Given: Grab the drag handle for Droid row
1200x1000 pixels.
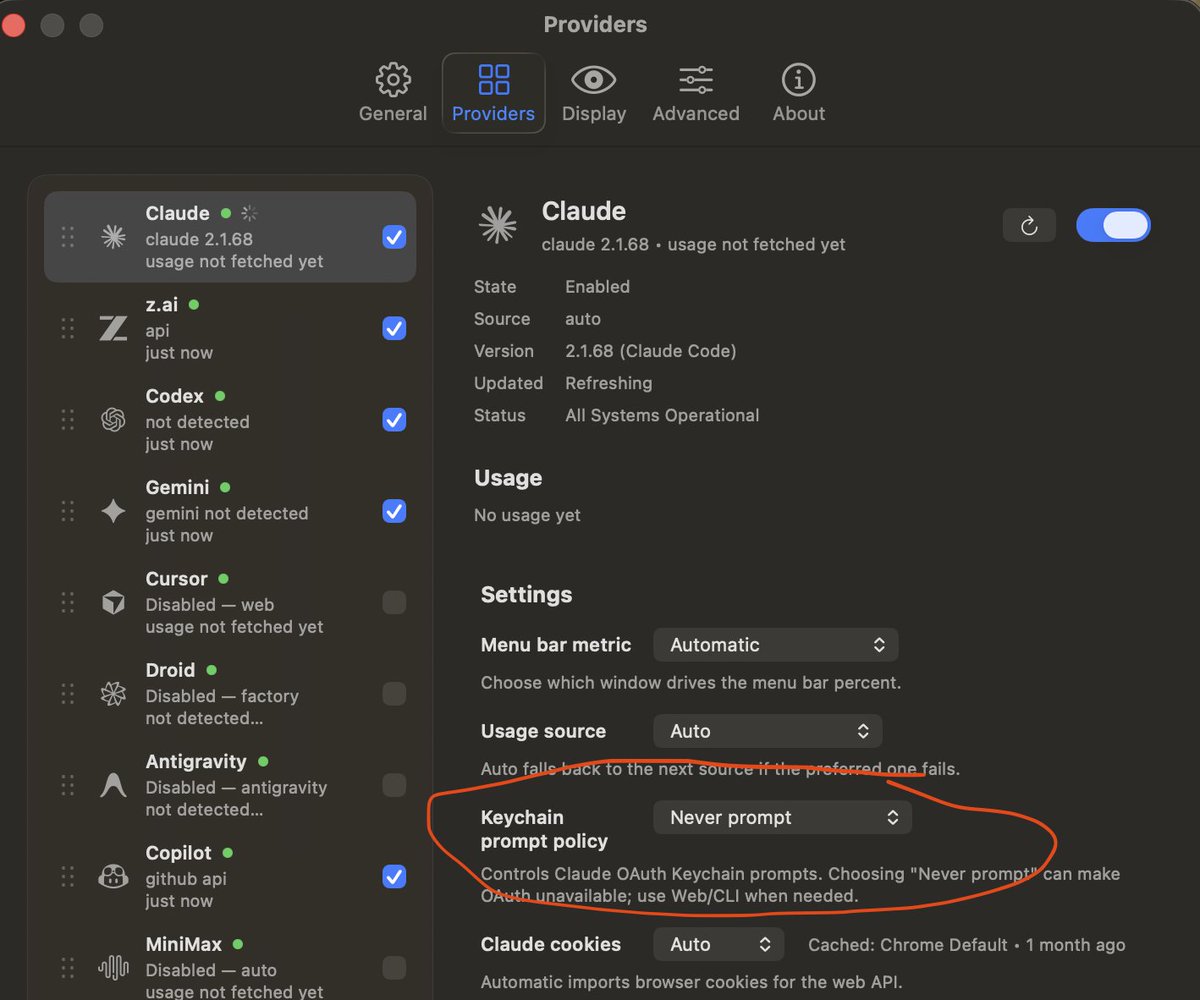Looking at the screenshot, I should click(x=67, y=694).
